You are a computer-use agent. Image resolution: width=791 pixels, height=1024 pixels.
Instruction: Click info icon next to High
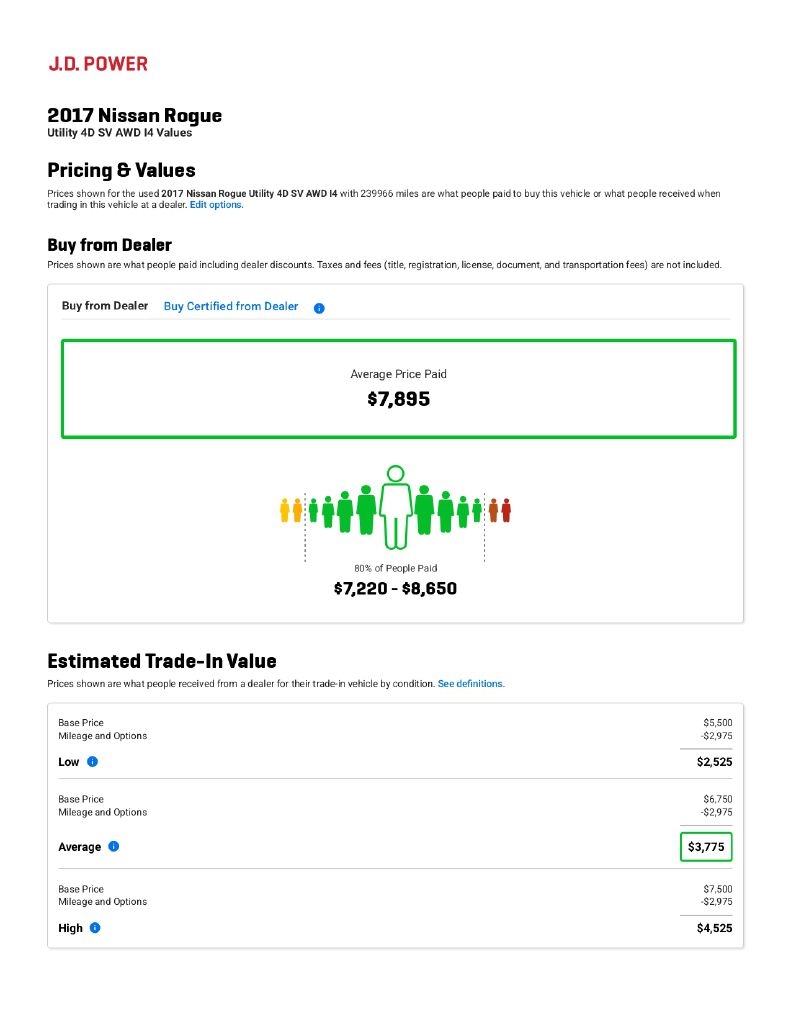(x=95, y=928)
